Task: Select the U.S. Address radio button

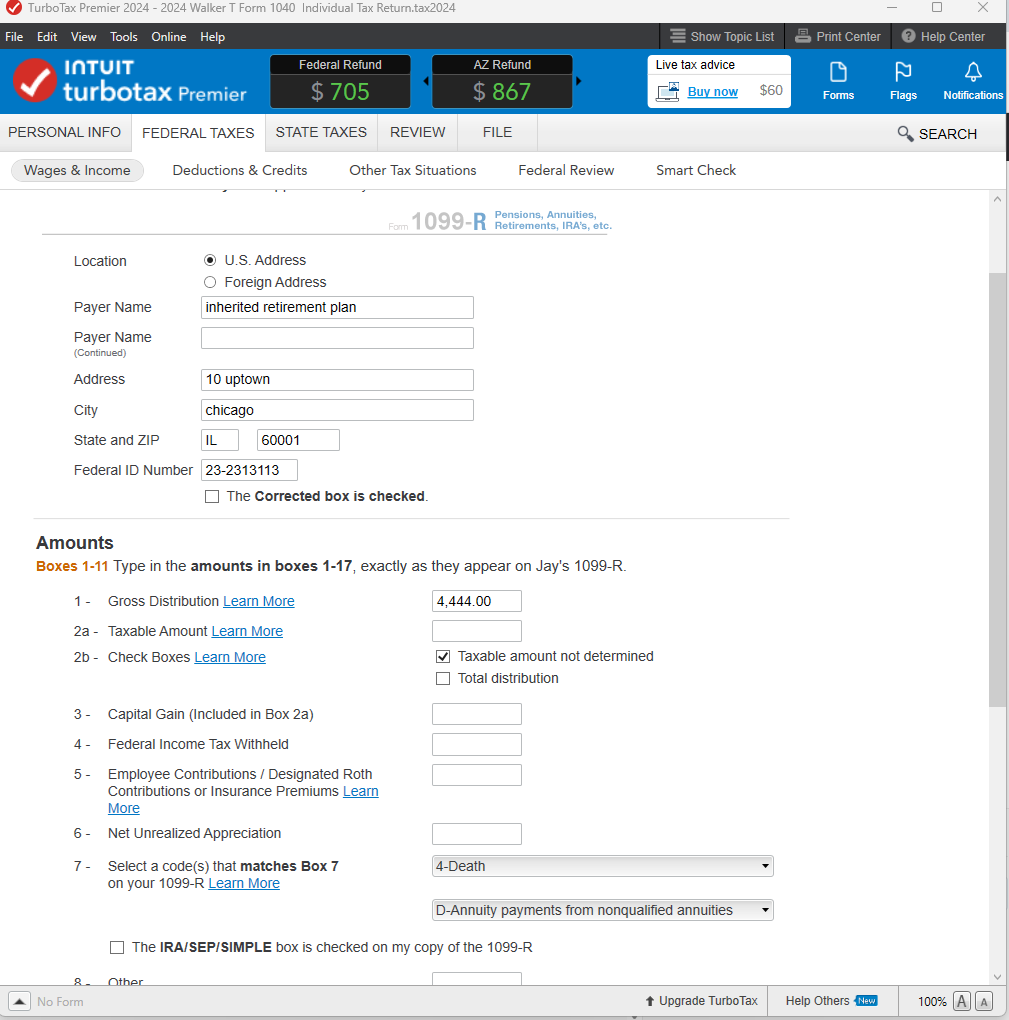Action: coord(209,260)
